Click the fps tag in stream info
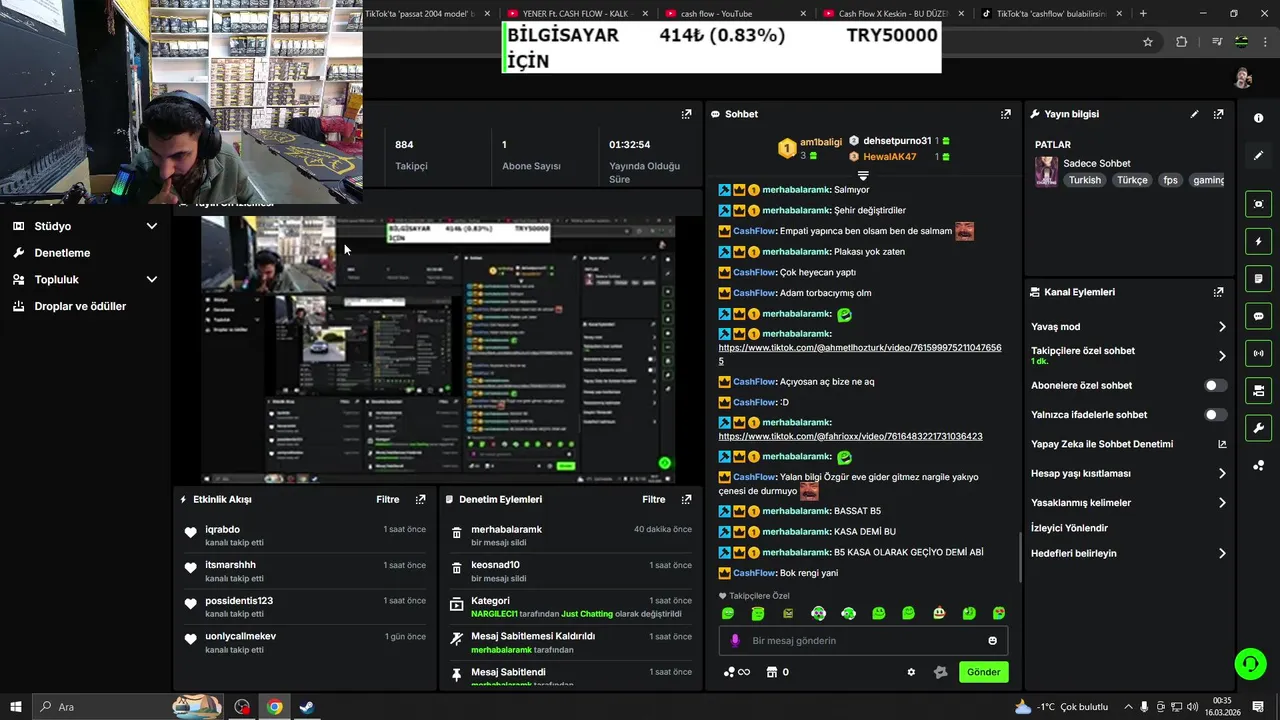 (1170, 180)
